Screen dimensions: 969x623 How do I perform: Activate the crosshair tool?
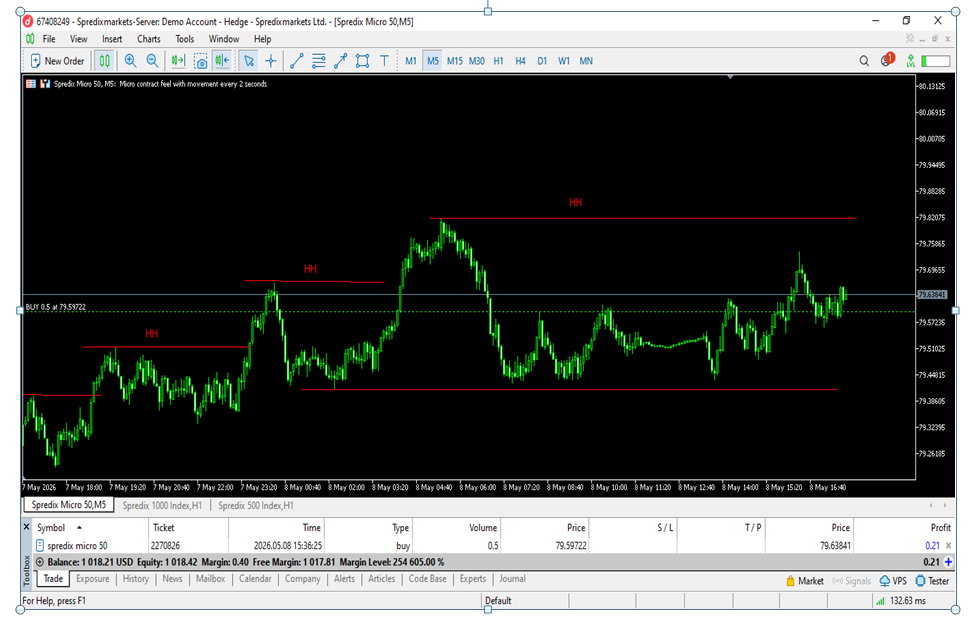[x=271, y=61]
